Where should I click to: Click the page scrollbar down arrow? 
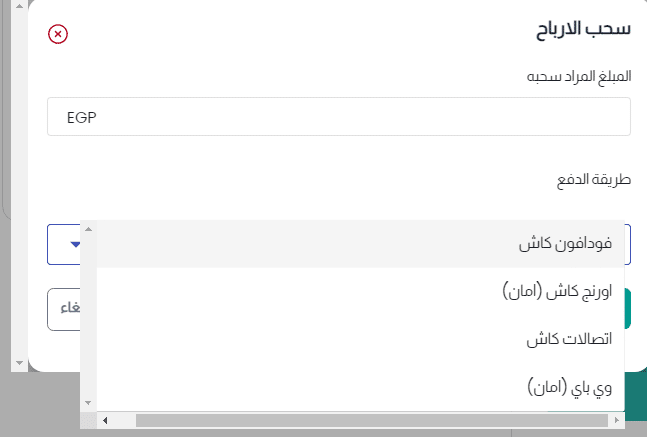(x=18, y=363)
